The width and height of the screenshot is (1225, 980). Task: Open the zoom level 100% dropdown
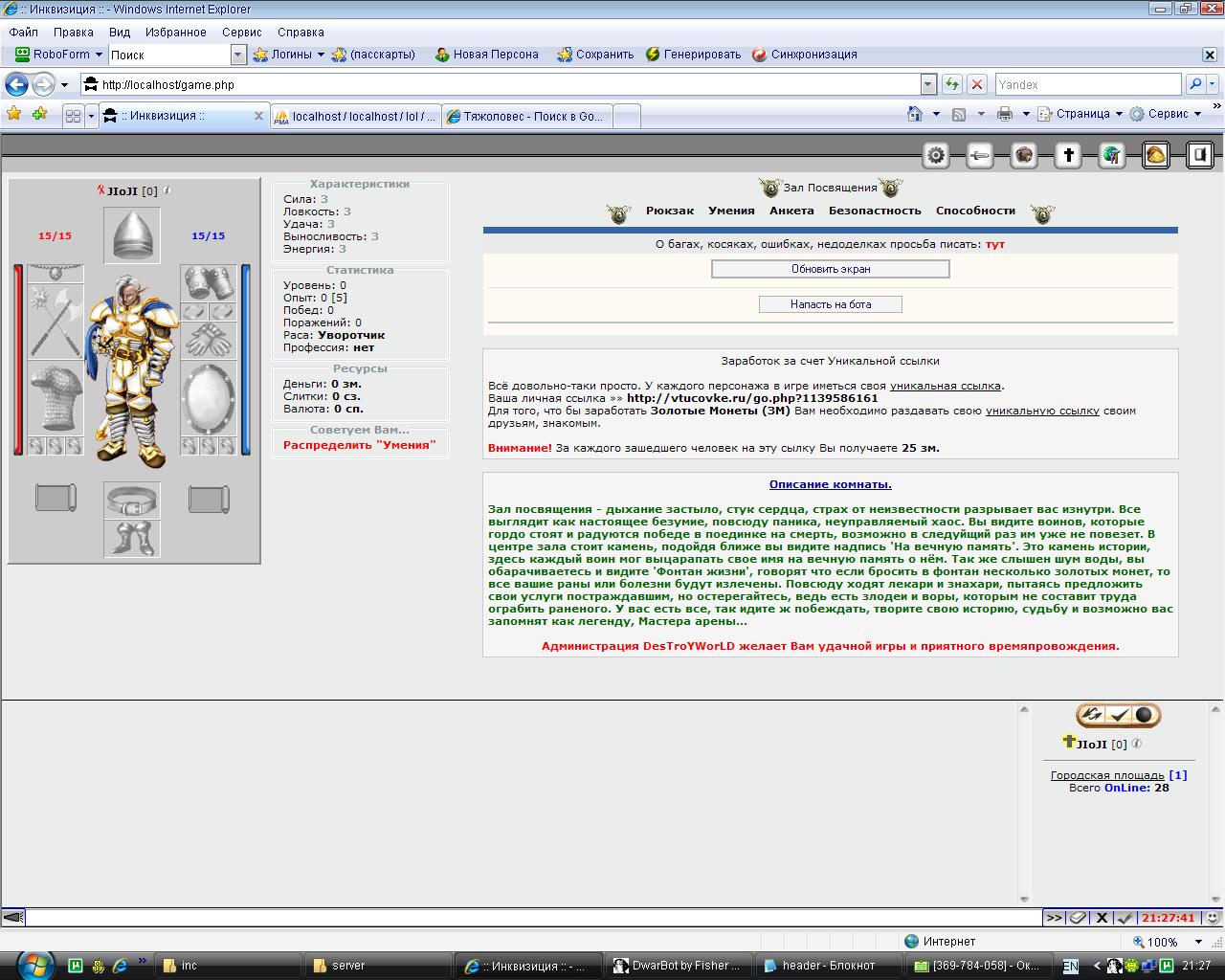pyautogui.click(x=1197, y=942)
